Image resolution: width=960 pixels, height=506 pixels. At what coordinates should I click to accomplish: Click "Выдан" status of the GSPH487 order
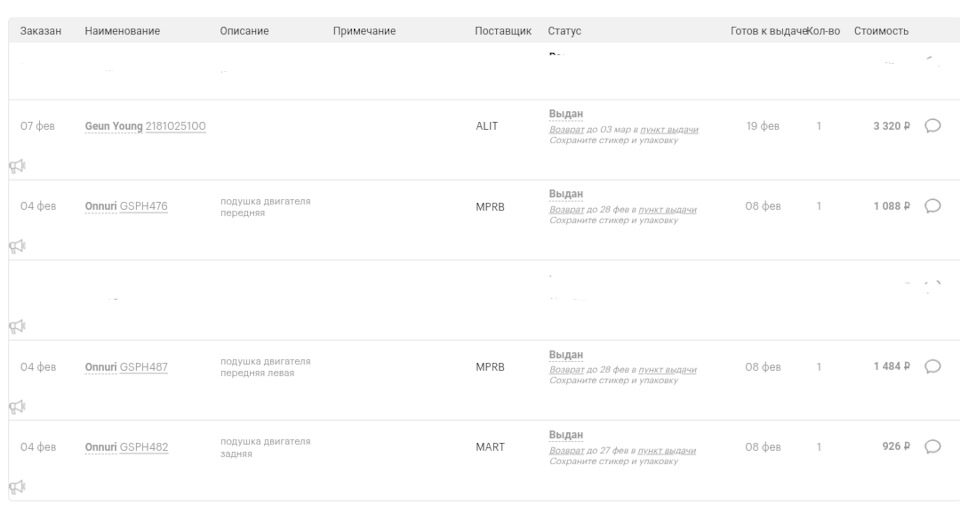coord(566,355)
